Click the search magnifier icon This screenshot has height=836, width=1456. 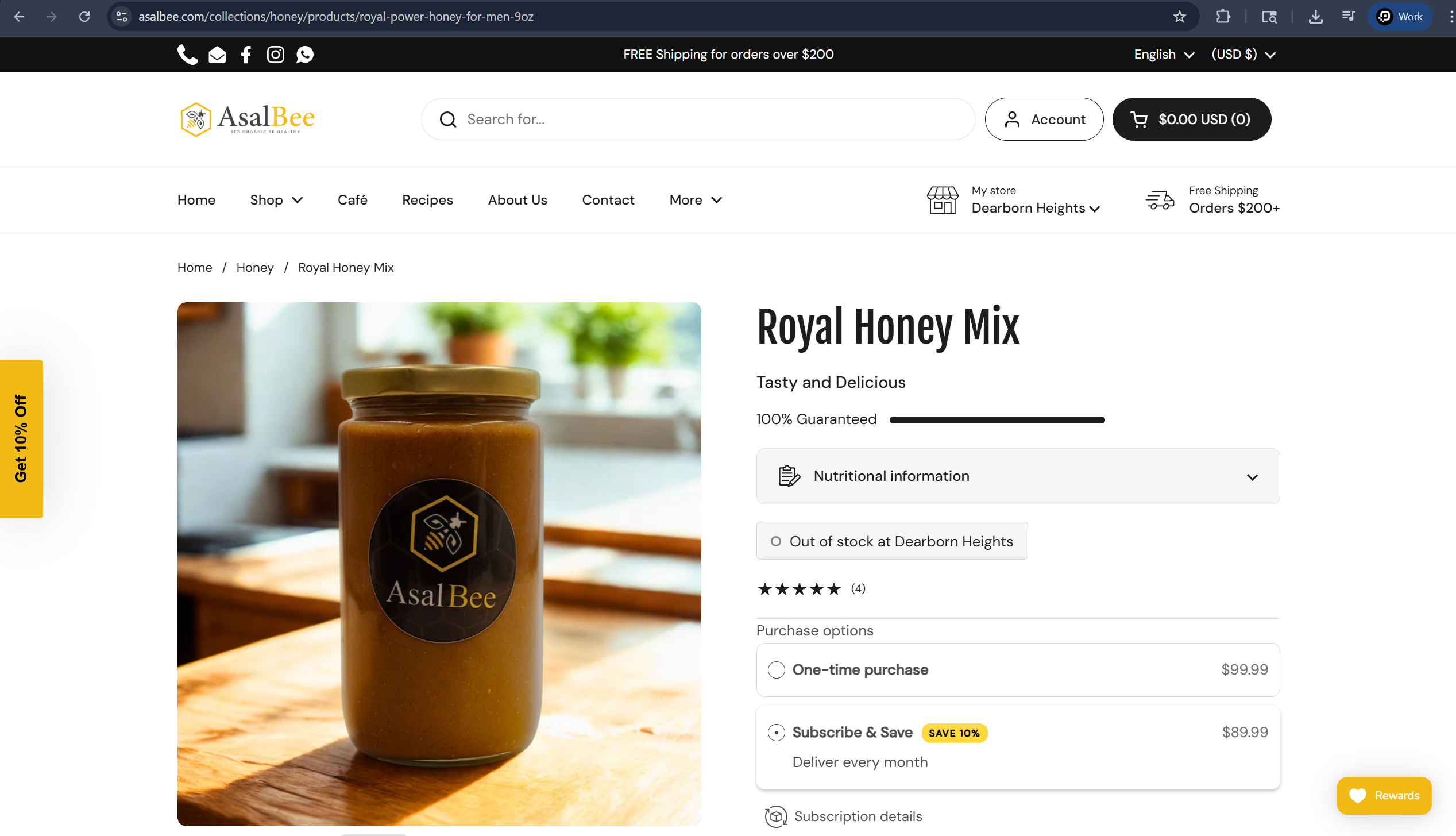click(x=448, y=120)
